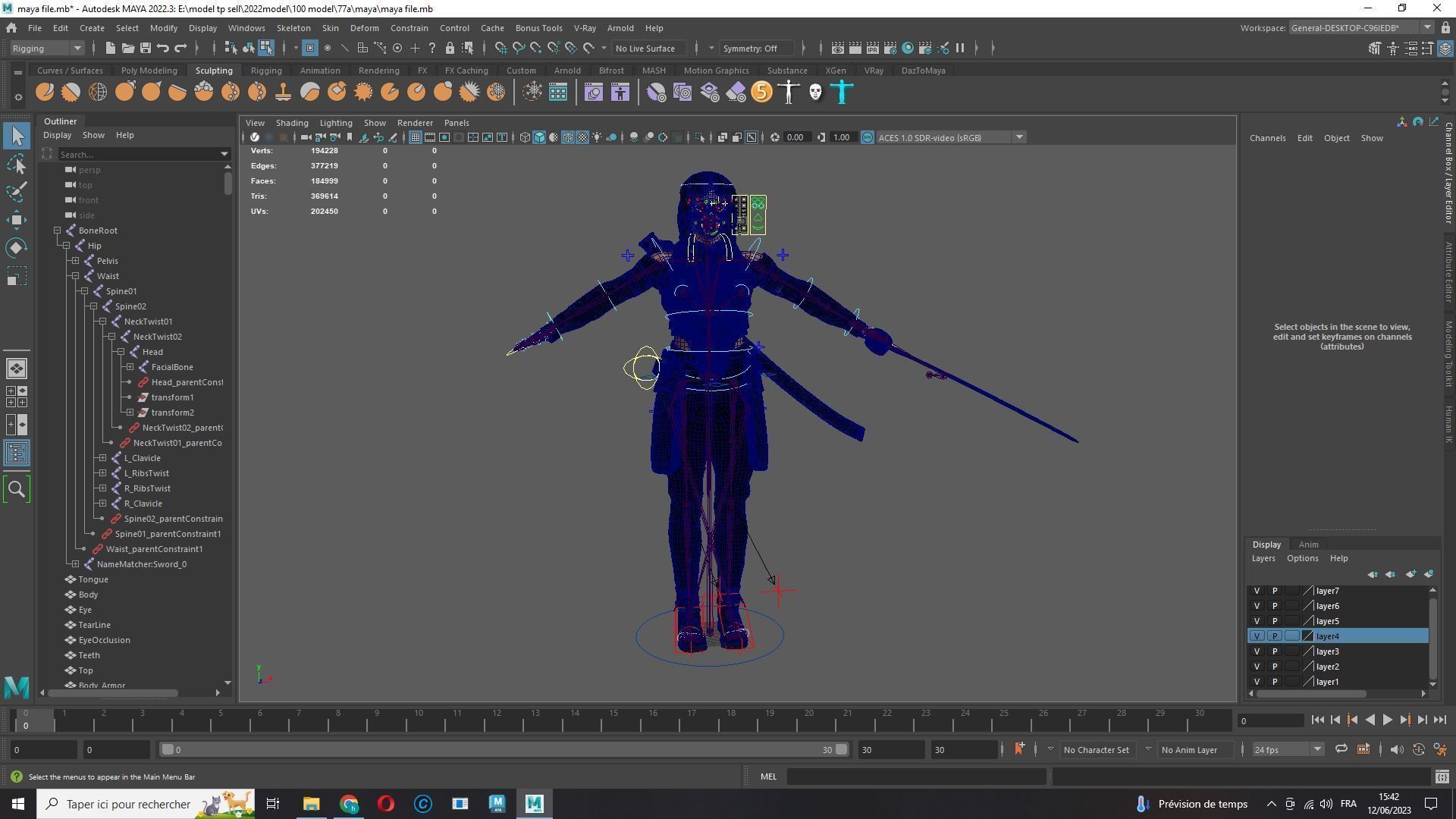Click the grid toggle icon in viewport toolbar
This screenshot has width=1456, height=819.
(416, 137)
